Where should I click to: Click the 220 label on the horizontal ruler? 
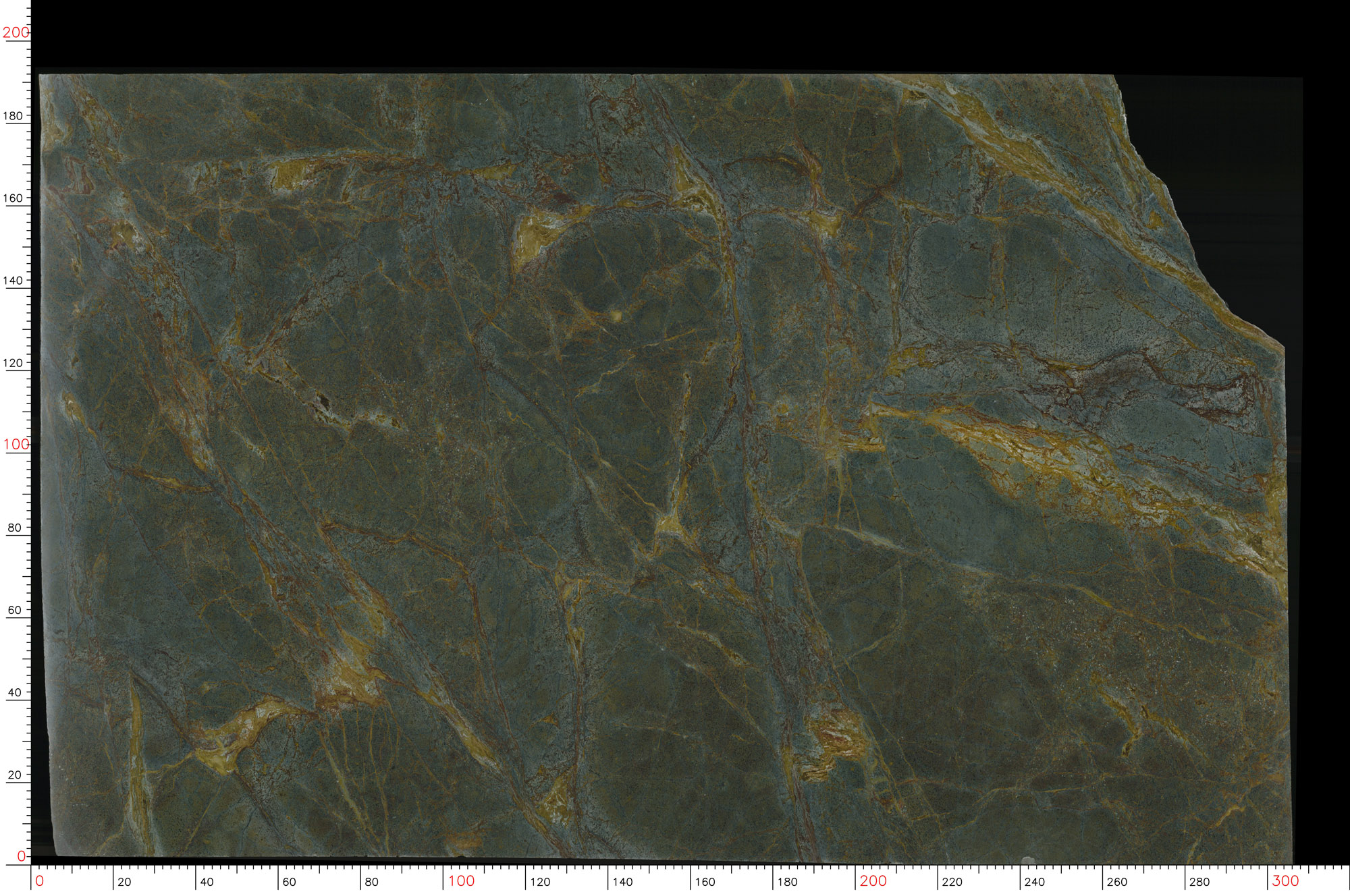[x=952, y=881]
